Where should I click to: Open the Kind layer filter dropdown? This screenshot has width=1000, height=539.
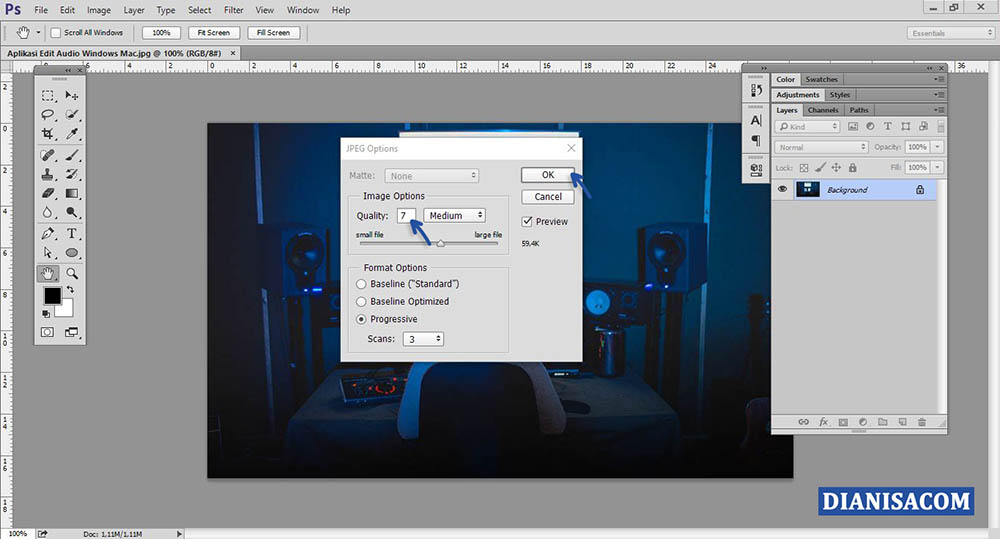pyautogui.click(x=807, y=126)
